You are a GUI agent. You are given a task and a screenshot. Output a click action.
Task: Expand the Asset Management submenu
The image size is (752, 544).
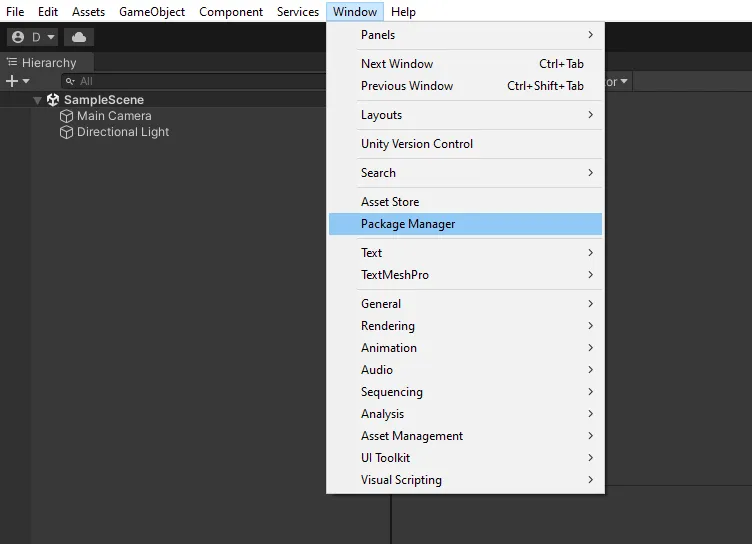coord(465,436)
